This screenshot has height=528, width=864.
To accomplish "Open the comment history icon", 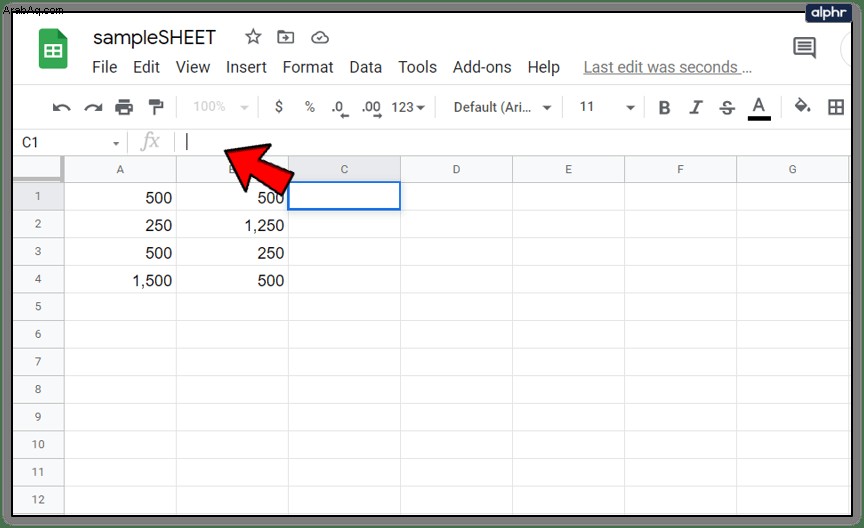I will 804,47.
